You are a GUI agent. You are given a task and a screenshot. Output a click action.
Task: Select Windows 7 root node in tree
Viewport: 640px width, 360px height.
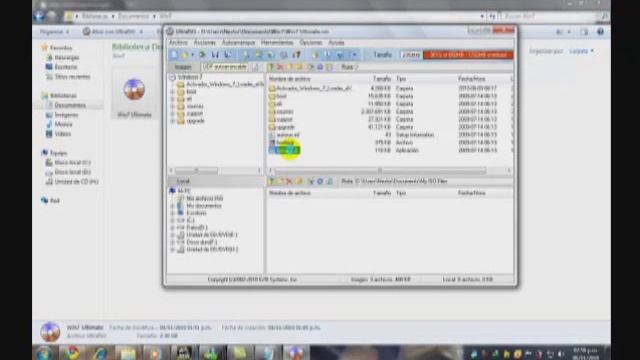[x=190, y=77]
